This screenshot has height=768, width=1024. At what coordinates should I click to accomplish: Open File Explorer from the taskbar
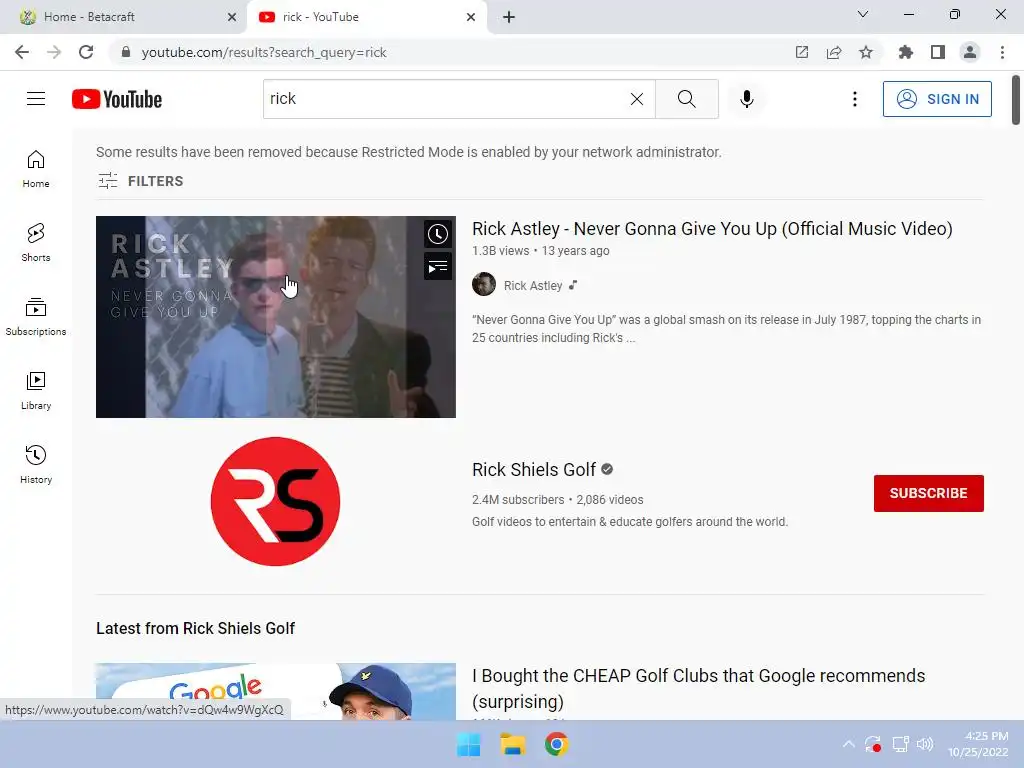pyautogui.click(x=513, y=744)
